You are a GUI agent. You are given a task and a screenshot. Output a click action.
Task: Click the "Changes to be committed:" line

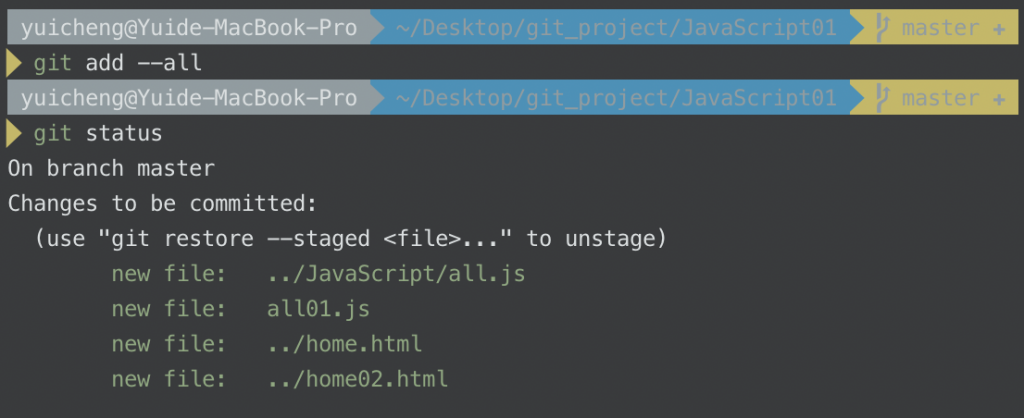(x=163, y=204)
